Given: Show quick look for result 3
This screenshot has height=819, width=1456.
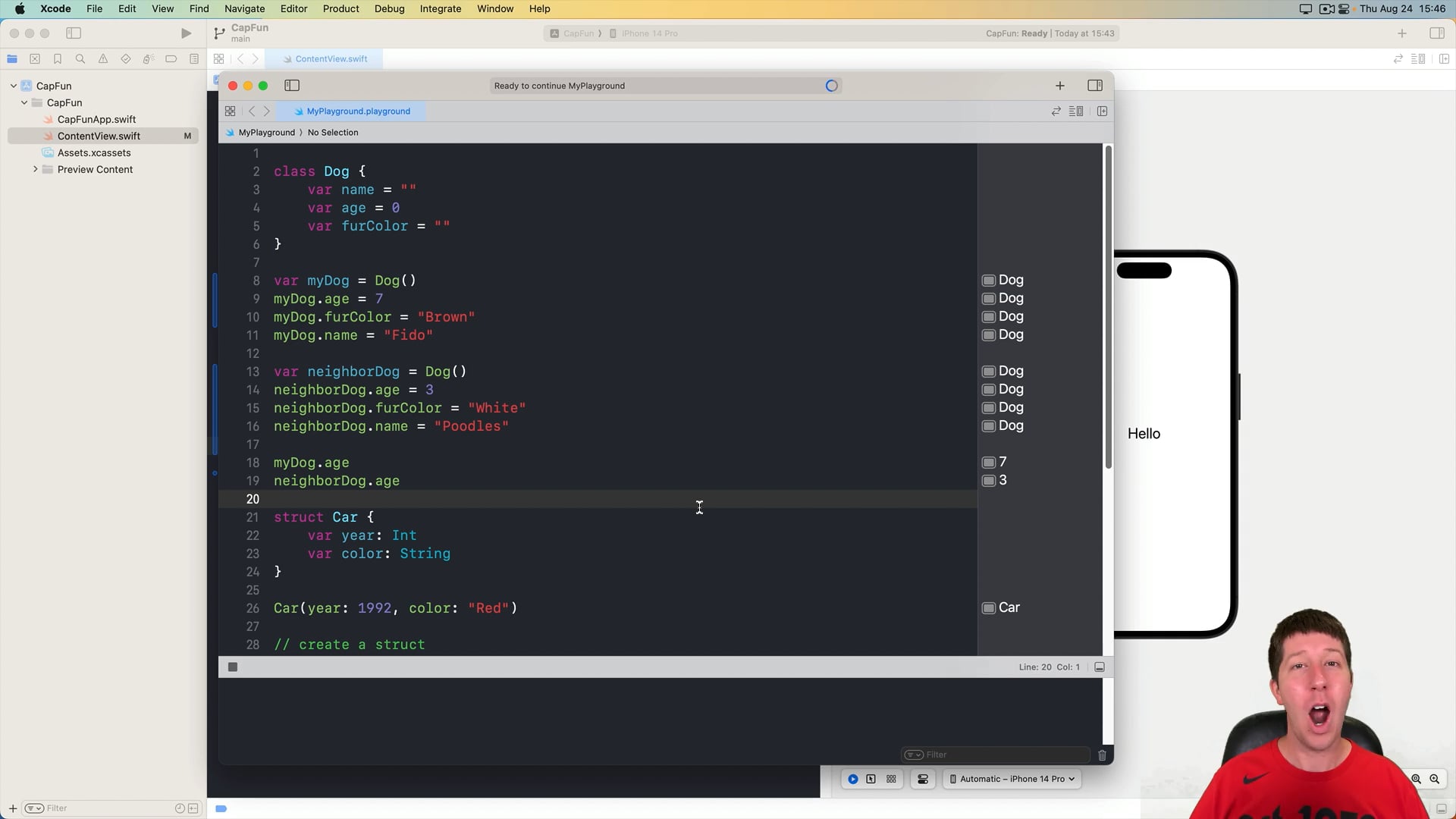Looking at the screenshot, I should 989,481.
